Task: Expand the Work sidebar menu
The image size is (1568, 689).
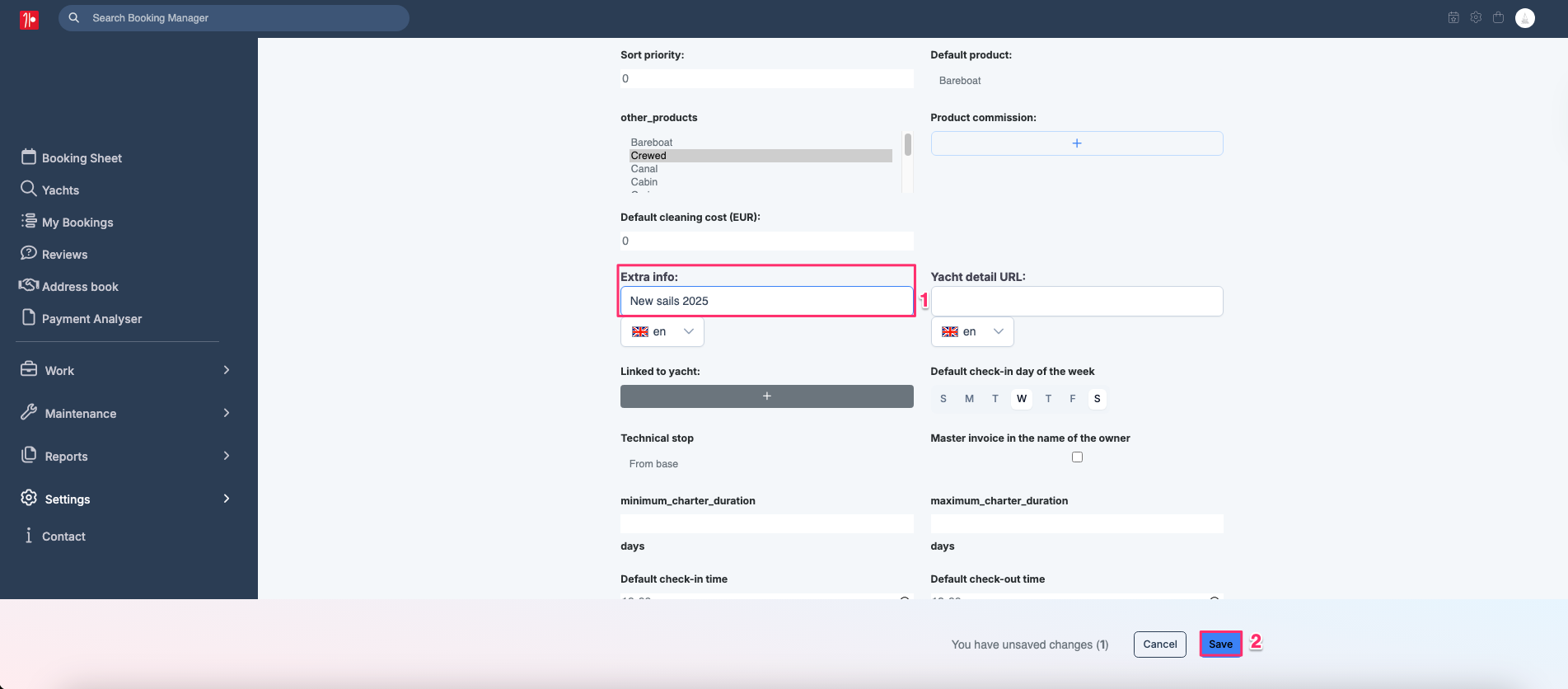Action: (x=124, y=370)
